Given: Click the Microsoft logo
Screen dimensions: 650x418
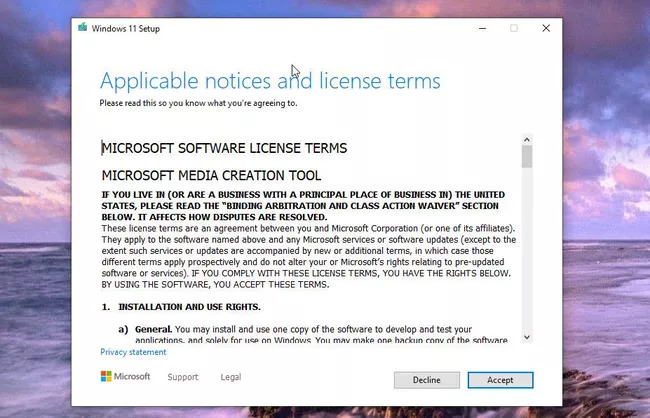Looking at the screenshot, I should [125, 376].
